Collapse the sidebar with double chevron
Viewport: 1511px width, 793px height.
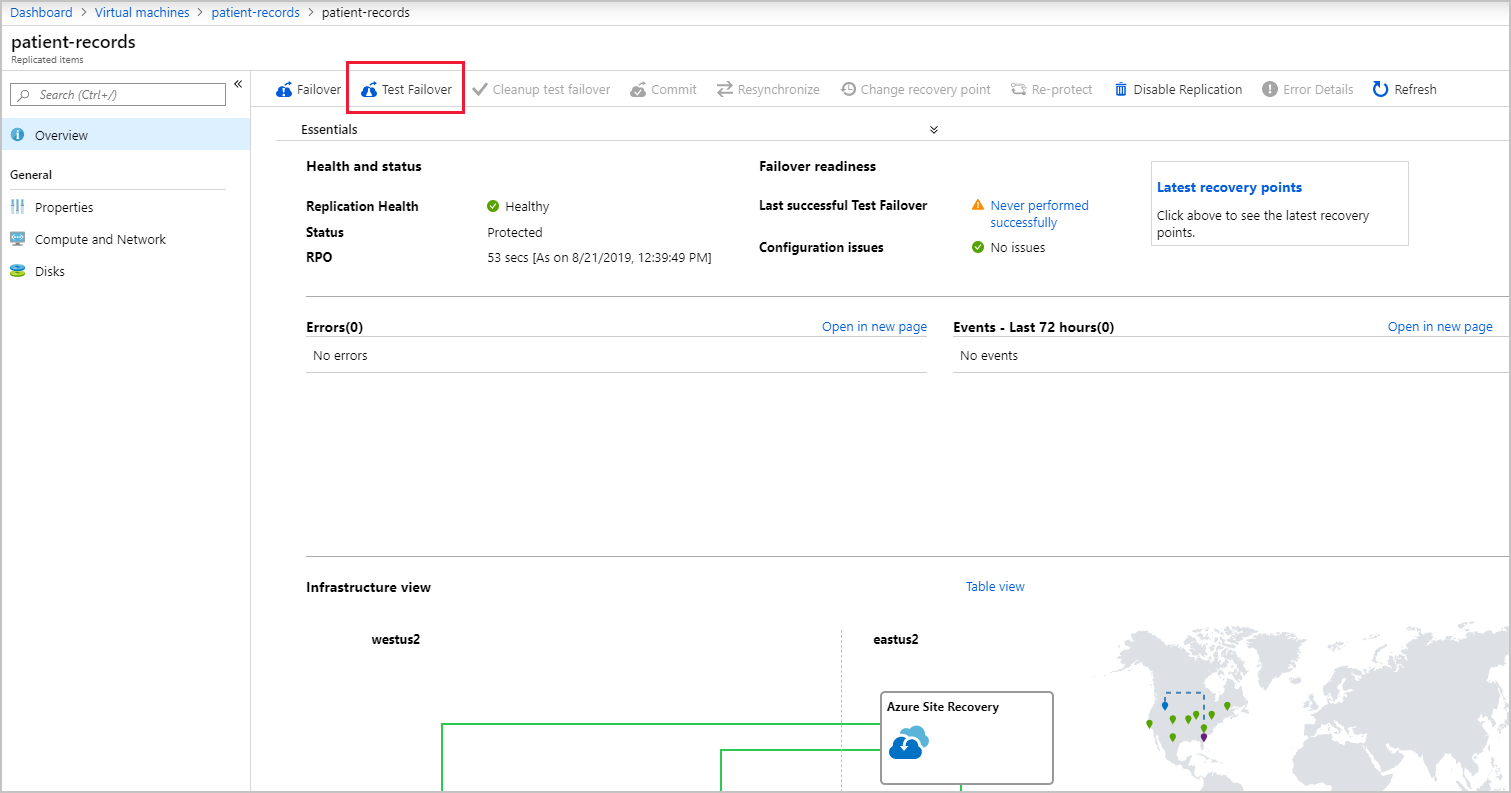coord(238,84)
